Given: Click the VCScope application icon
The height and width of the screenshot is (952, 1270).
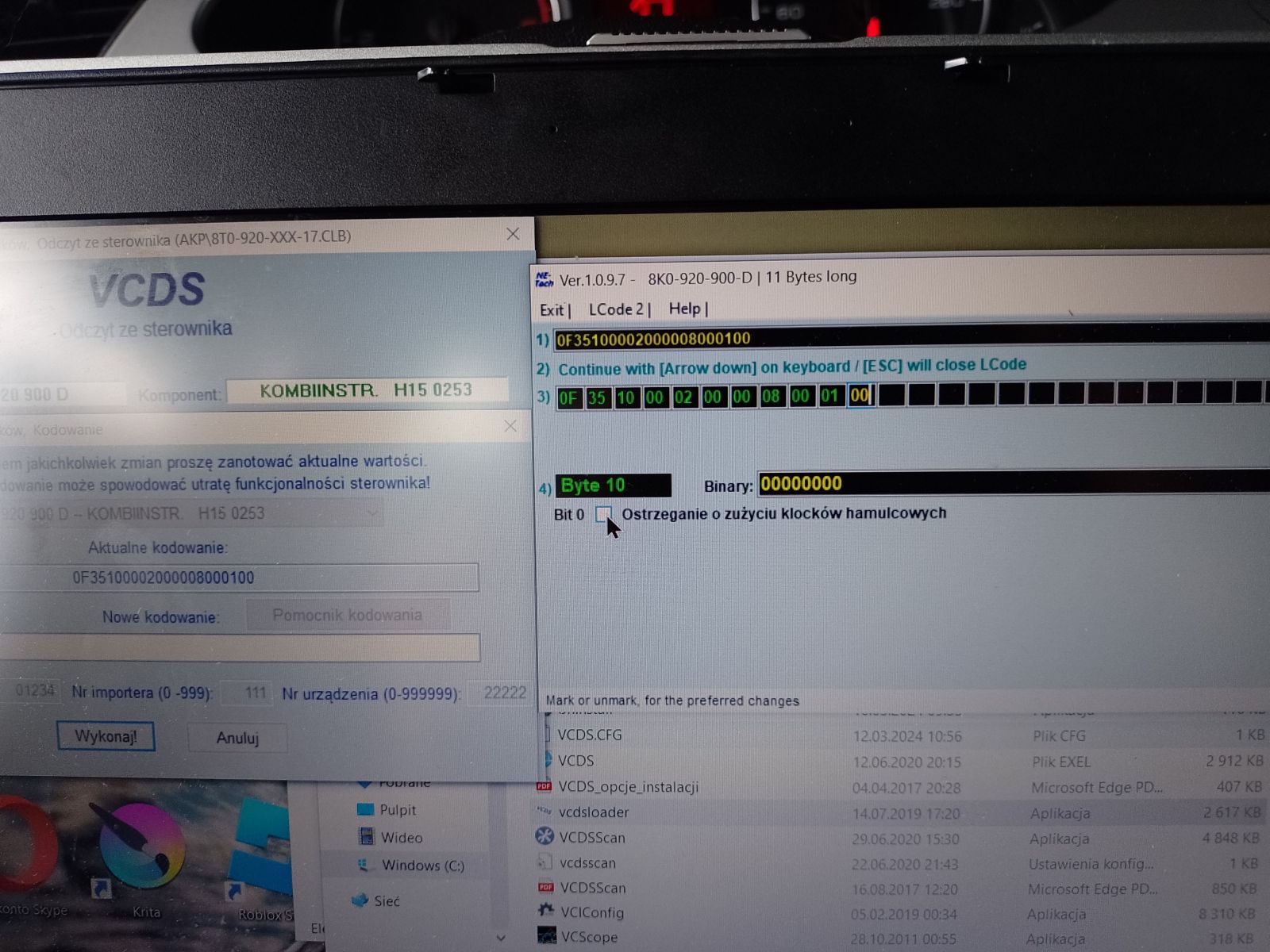Looking at the screenshot, I should coord(546,935).
